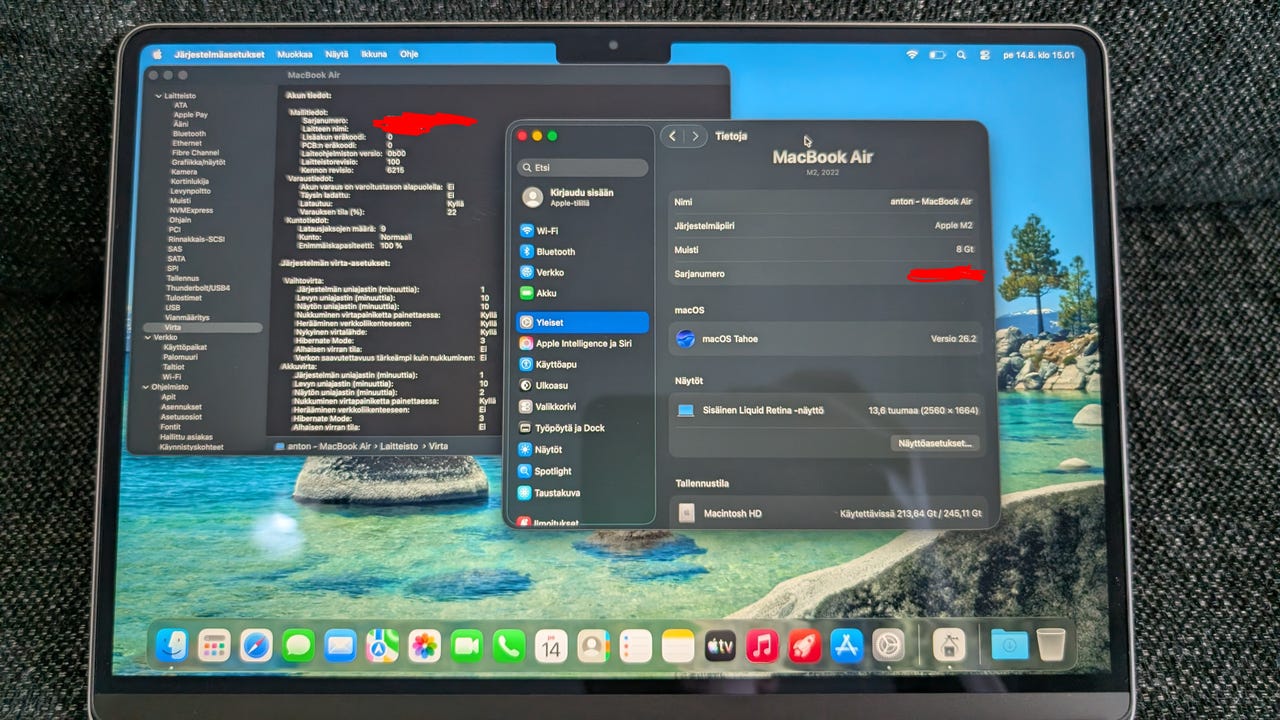Select Fontit under Ohjelmisto
1280x720 pixels.
click(170, 427)
